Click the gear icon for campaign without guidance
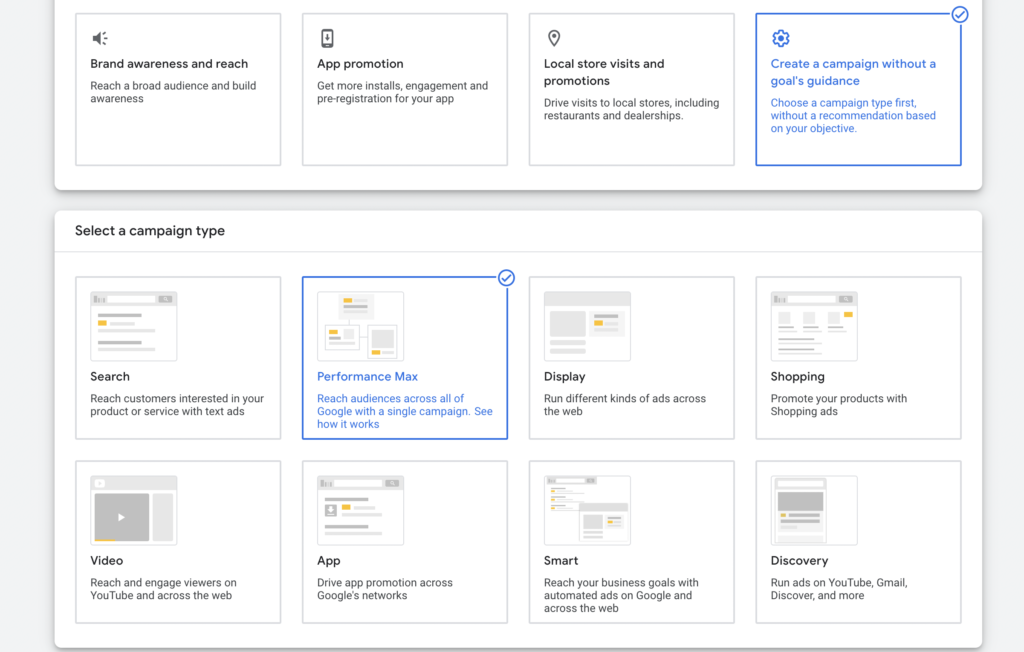This screenshot has width=1024, height=652. pos(780,39)
